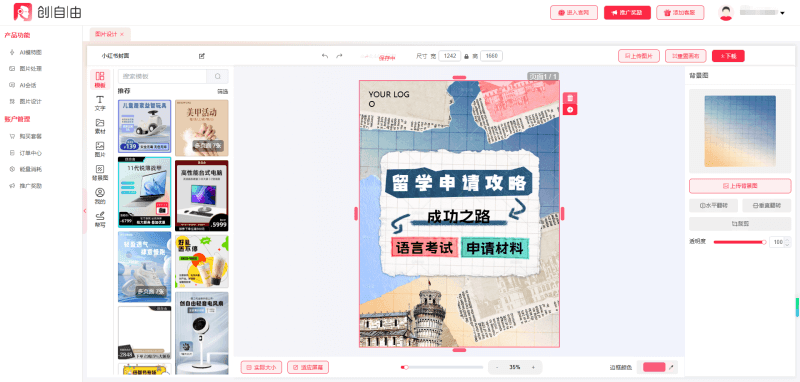Open AI会话 in the sidebar

(x=28, y=85)
